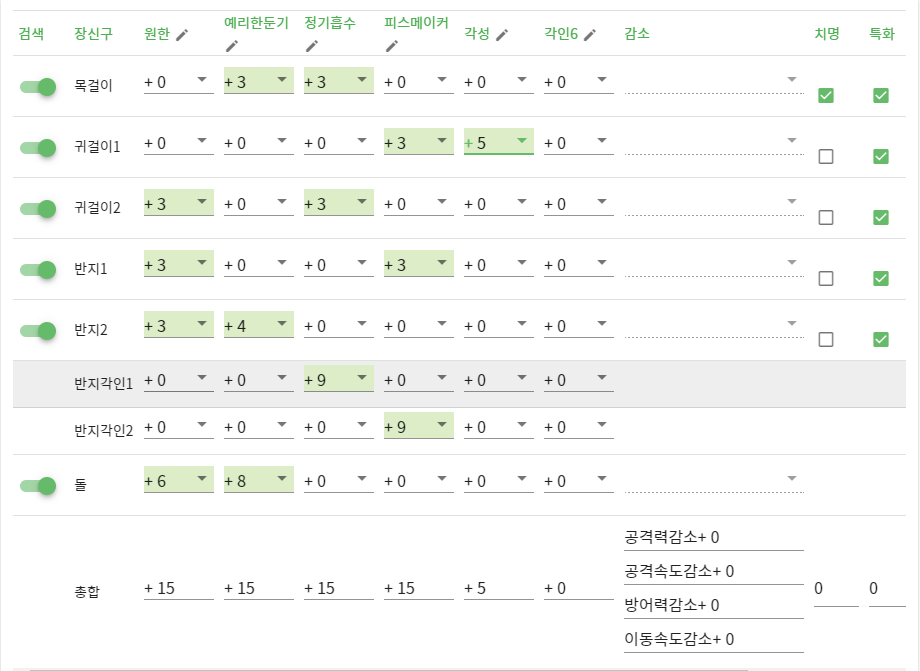The width and height of the screenshot is (920, 671).
Task: Open the 원한 dropdown in 돌 row
Action: (x=179, y=481)
